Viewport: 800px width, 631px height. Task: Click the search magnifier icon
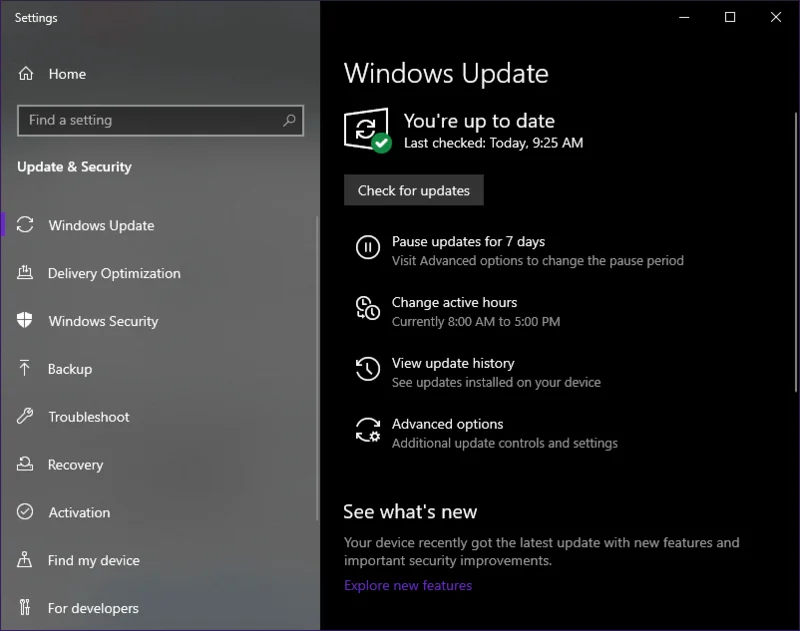tap(289, 120)
